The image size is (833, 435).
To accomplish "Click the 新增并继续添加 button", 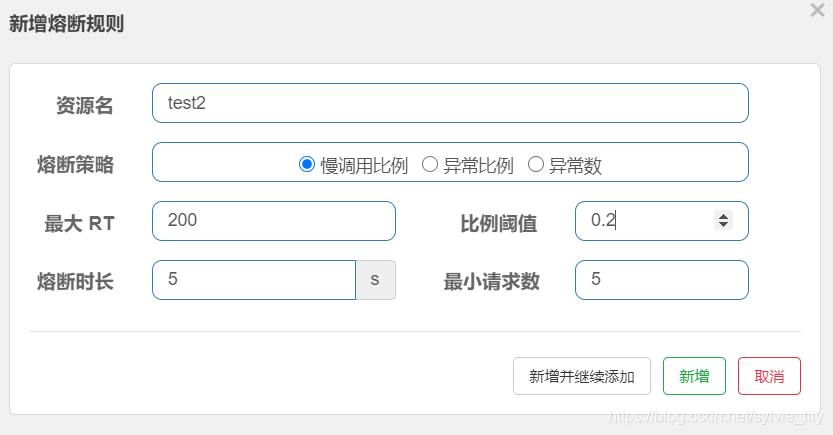I will click(582, 376).
